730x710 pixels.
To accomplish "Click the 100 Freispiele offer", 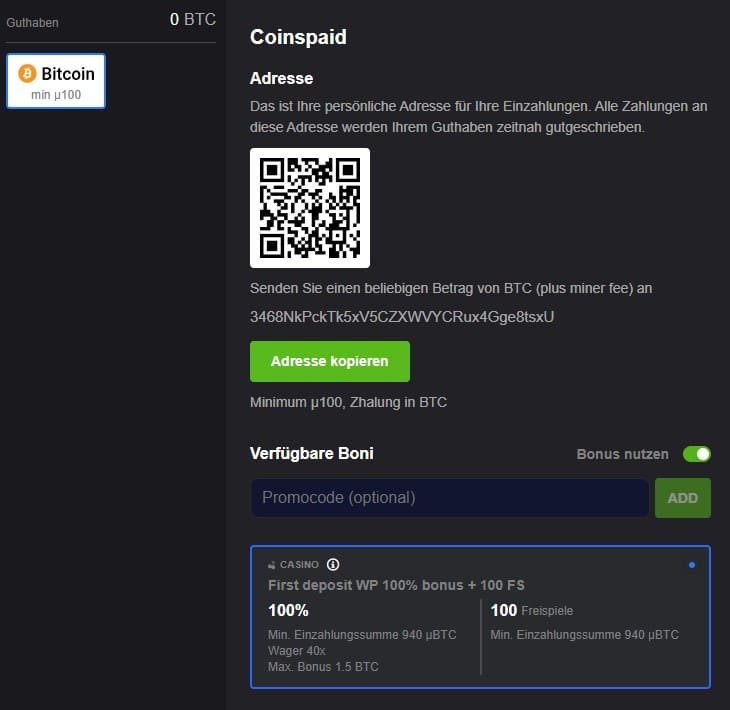I will click(532, 610).
